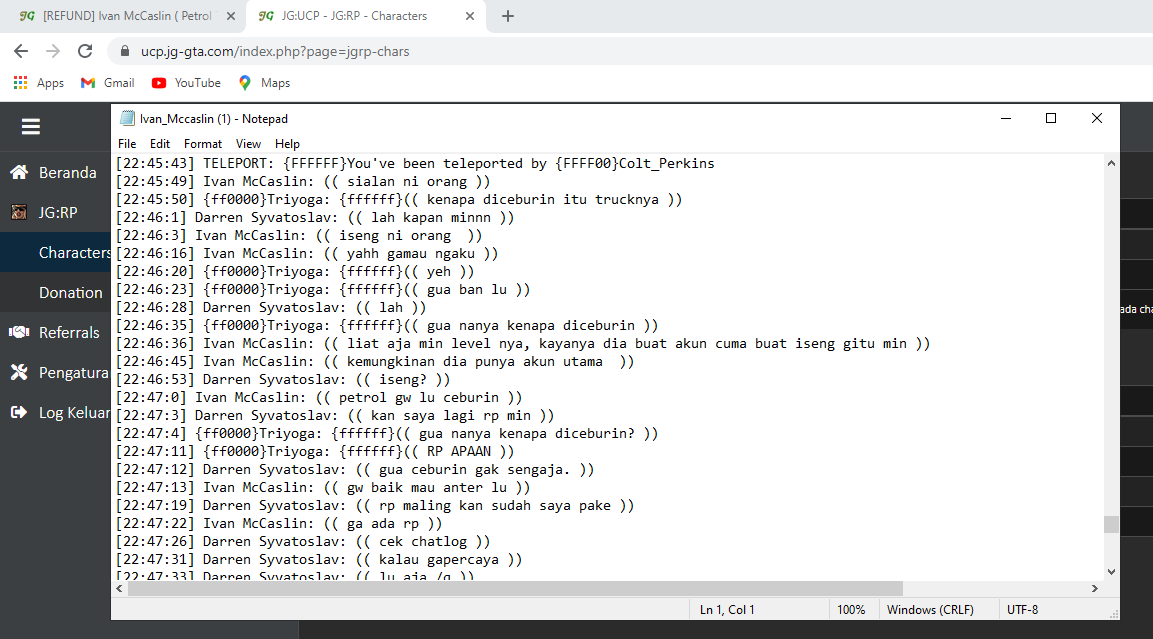Screen dimensions: 1153x639
Task: View site info via padlock icon
Action: [125, 51]
